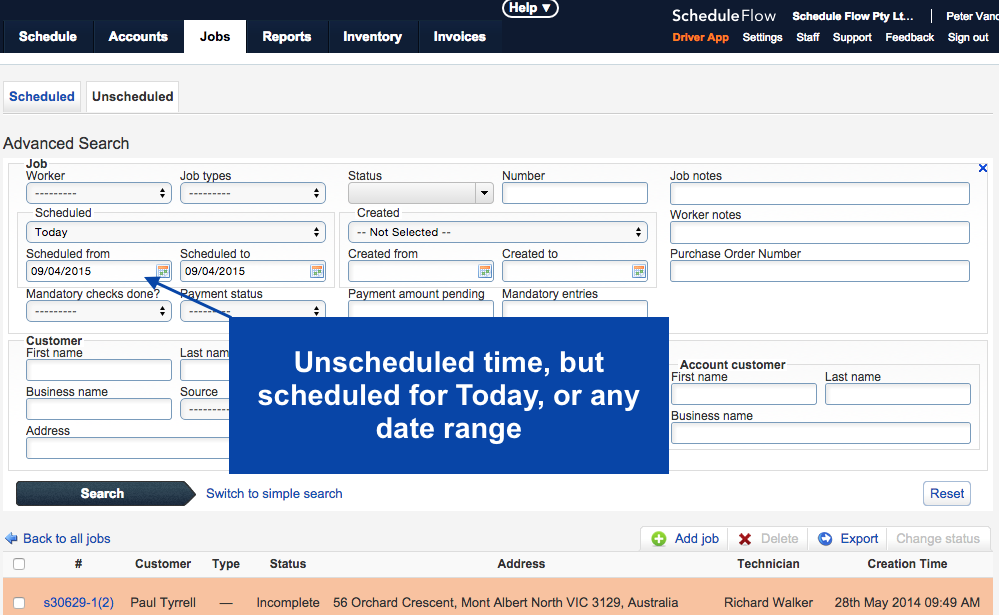Click the blue Export arrow icon
Viewport: 999px width, 615px height.
pyautogui.click(x=825, y=539)
